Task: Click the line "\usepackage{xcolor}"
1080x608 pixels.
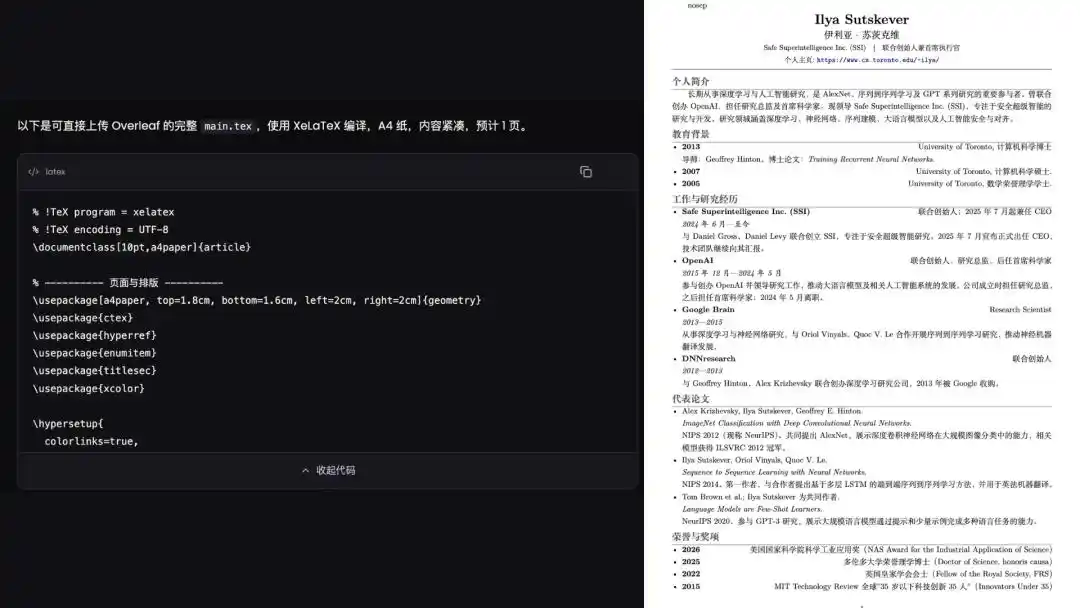Action: pos(88,388)
